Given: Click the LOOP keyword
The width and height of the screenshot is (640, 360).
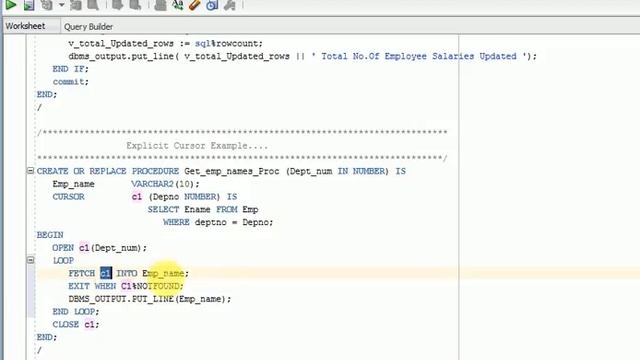Looking at the screenshot, I should point(63,260).
